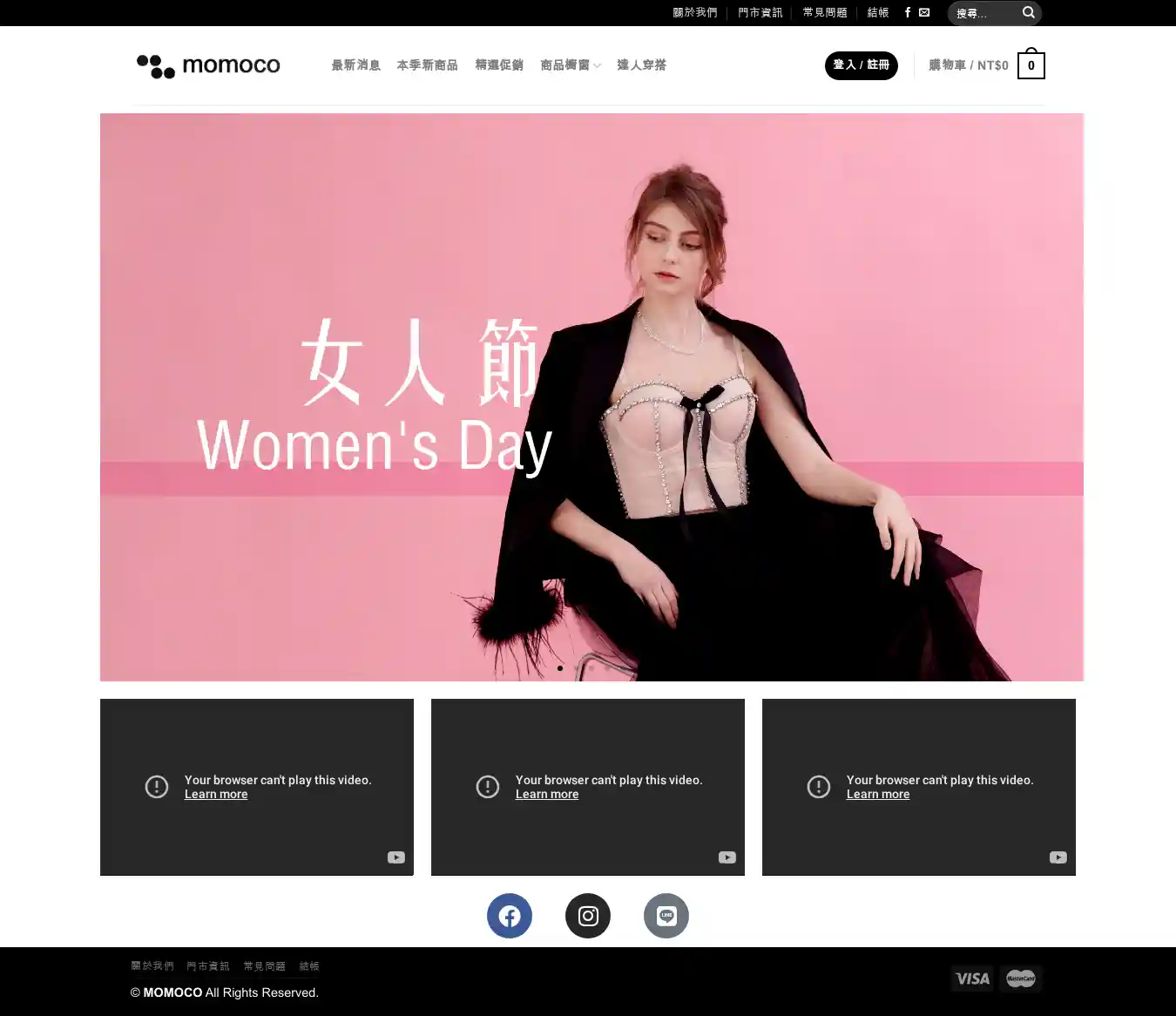Go to 本季新商品 menu item
This screenshot has width=1176, height=1016.
click(x=427, y=65)
